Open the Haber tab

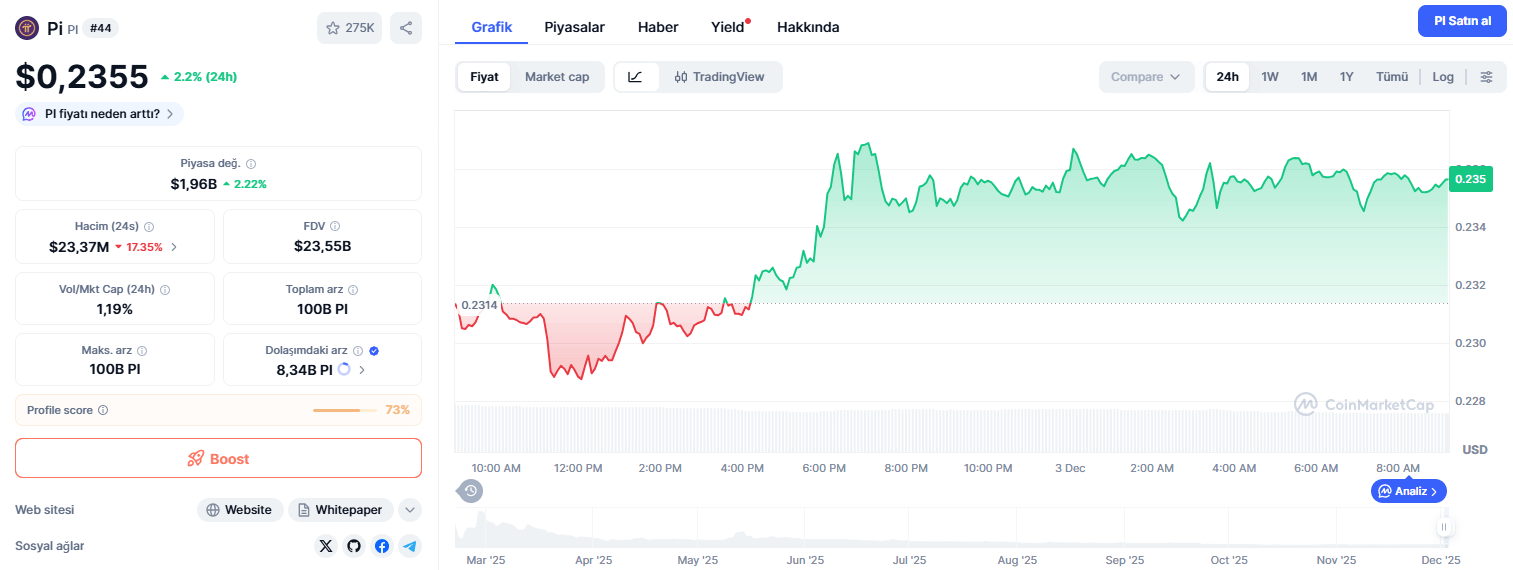(658, 27)
